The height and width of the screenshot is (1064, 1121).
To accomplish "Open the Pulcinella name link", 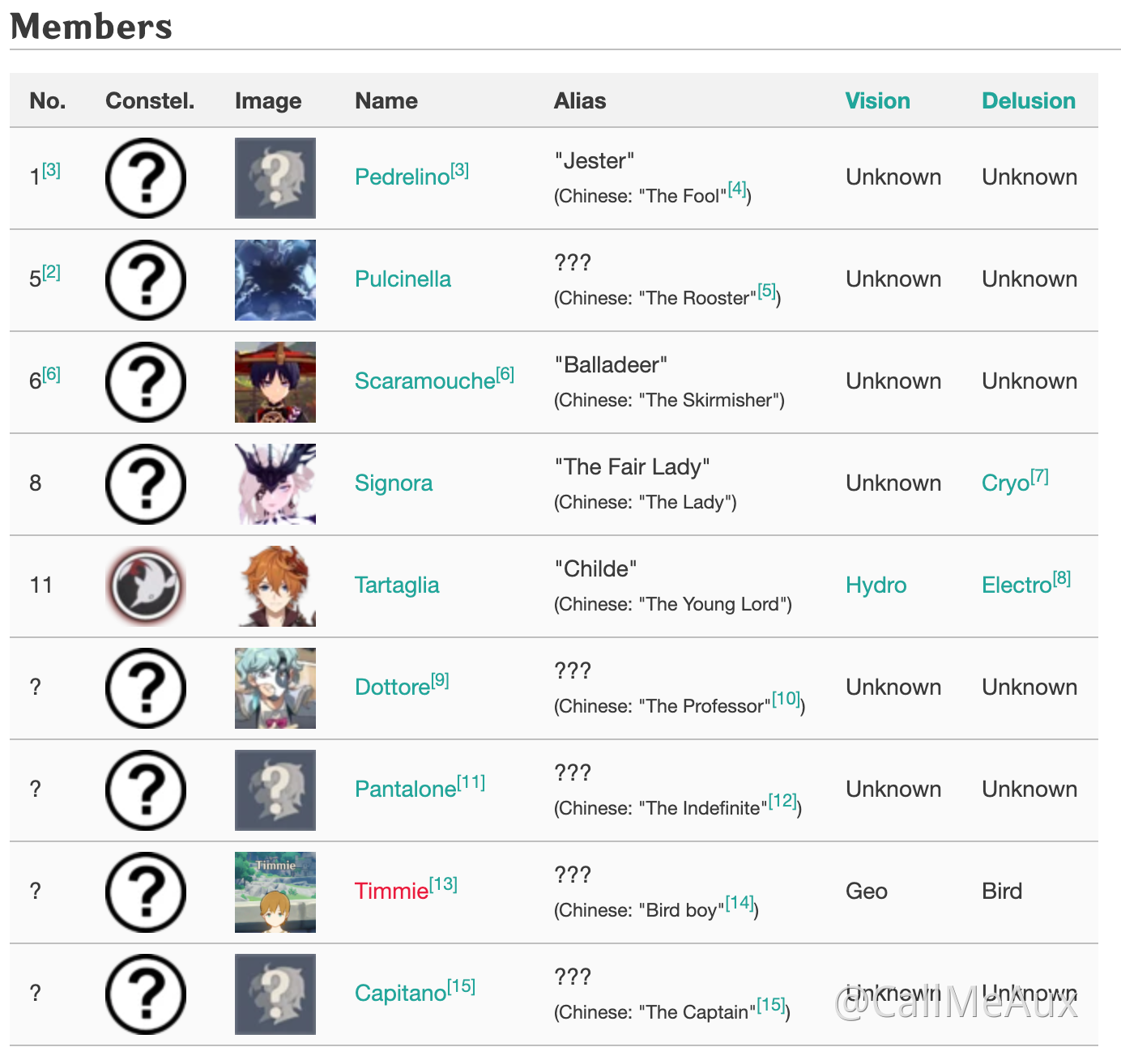I will coord(403,279).
